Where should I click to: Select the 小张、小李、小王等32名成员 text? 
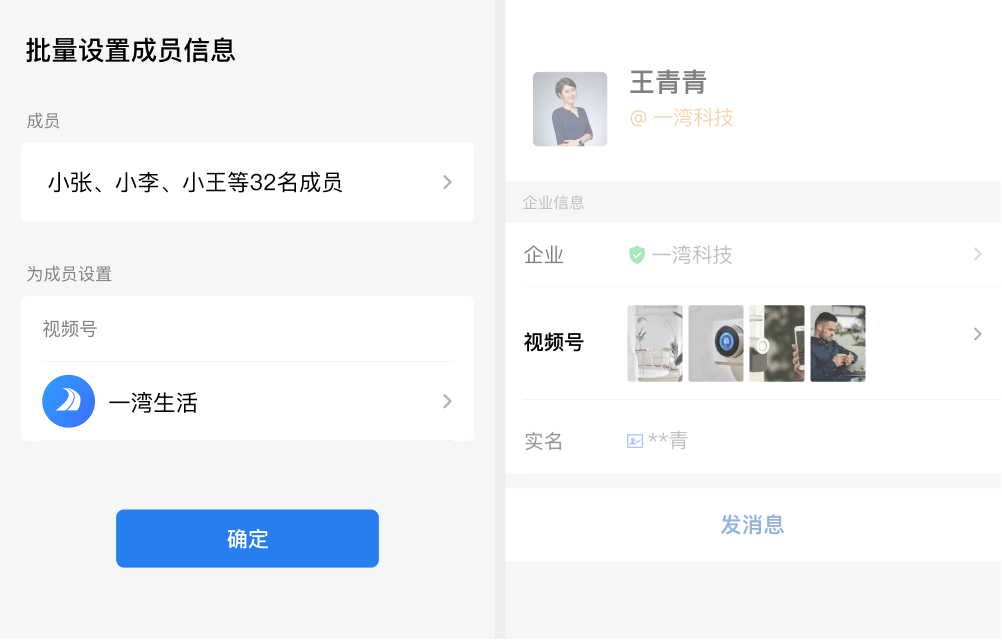195,182
